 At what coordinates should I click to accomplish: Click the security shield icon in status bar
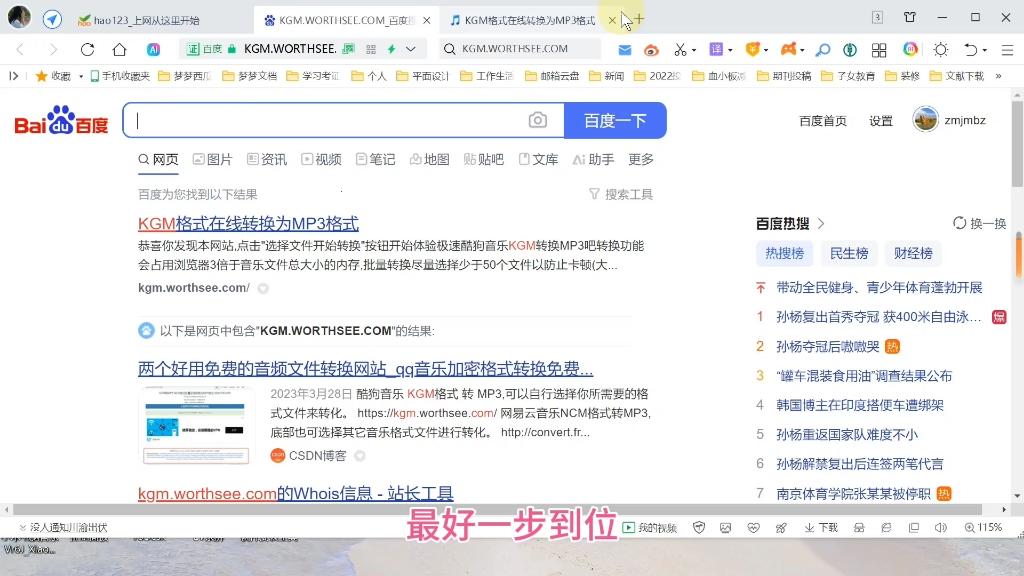point(699,528)
